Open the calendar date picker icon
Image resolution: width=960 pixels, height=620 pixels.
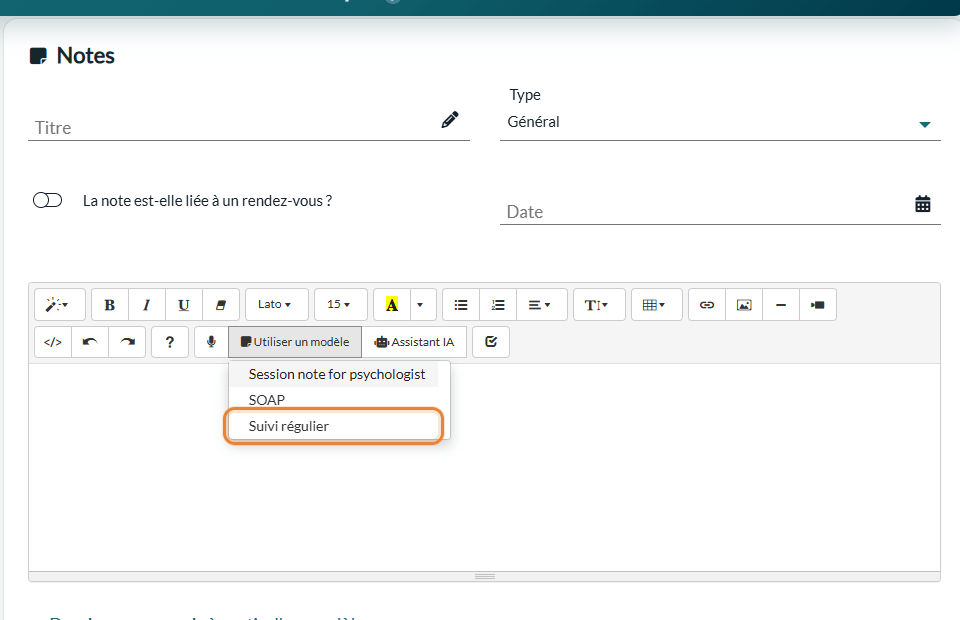pyautogui.click(x=923, y=204)
